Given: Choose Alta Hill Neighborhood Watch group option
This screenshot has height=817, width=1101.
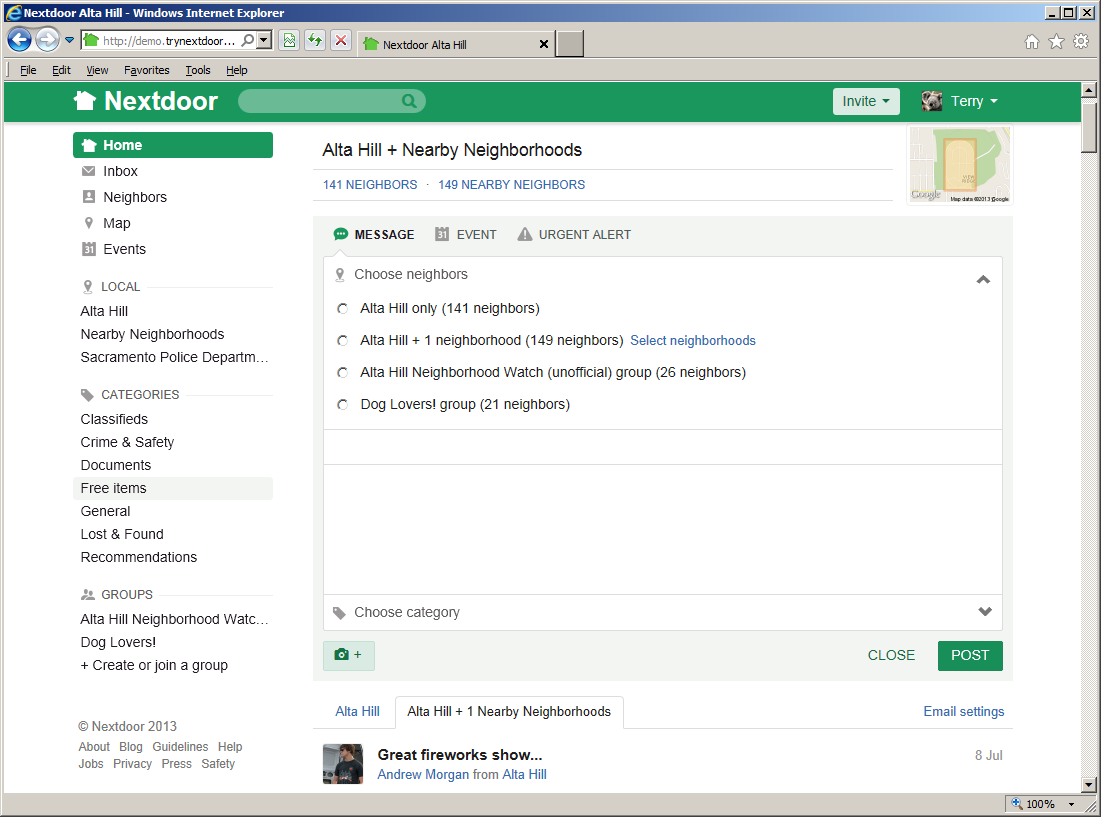Looking at the screenshot, I should click(x=342, y=373).
